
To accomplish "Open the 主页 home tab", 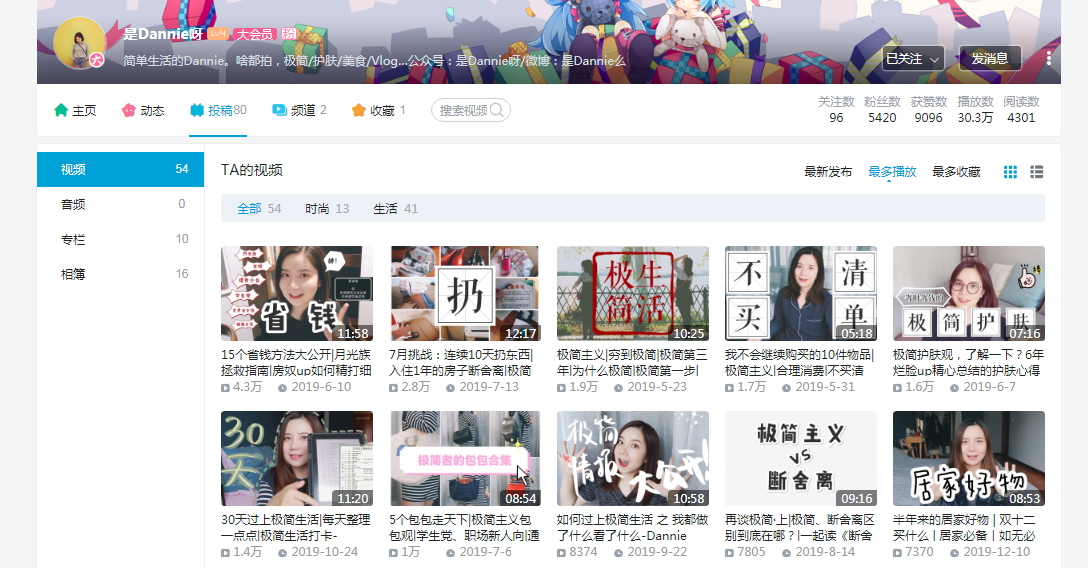I will [x=75, y=110].
